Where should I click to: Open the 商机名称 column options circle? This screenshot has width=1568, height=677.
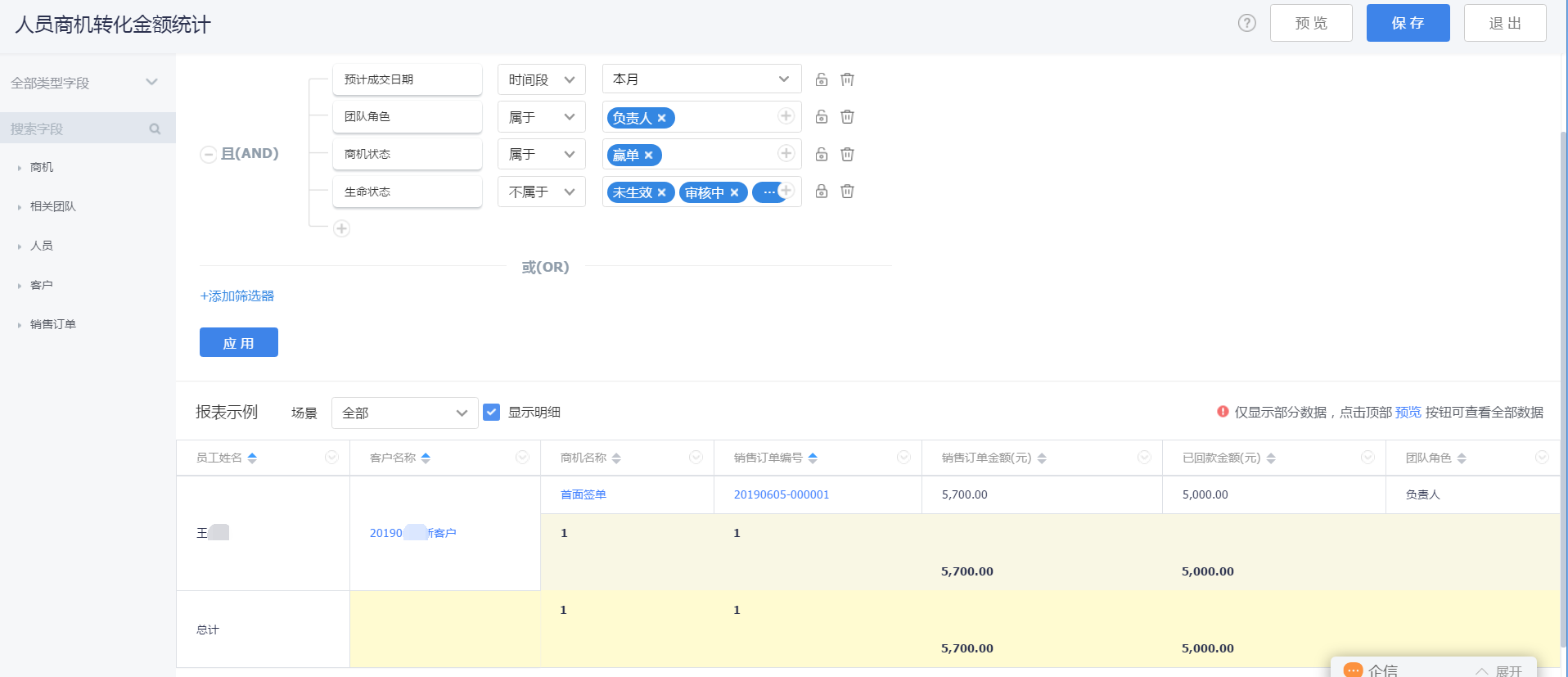(x=696, y=457)
